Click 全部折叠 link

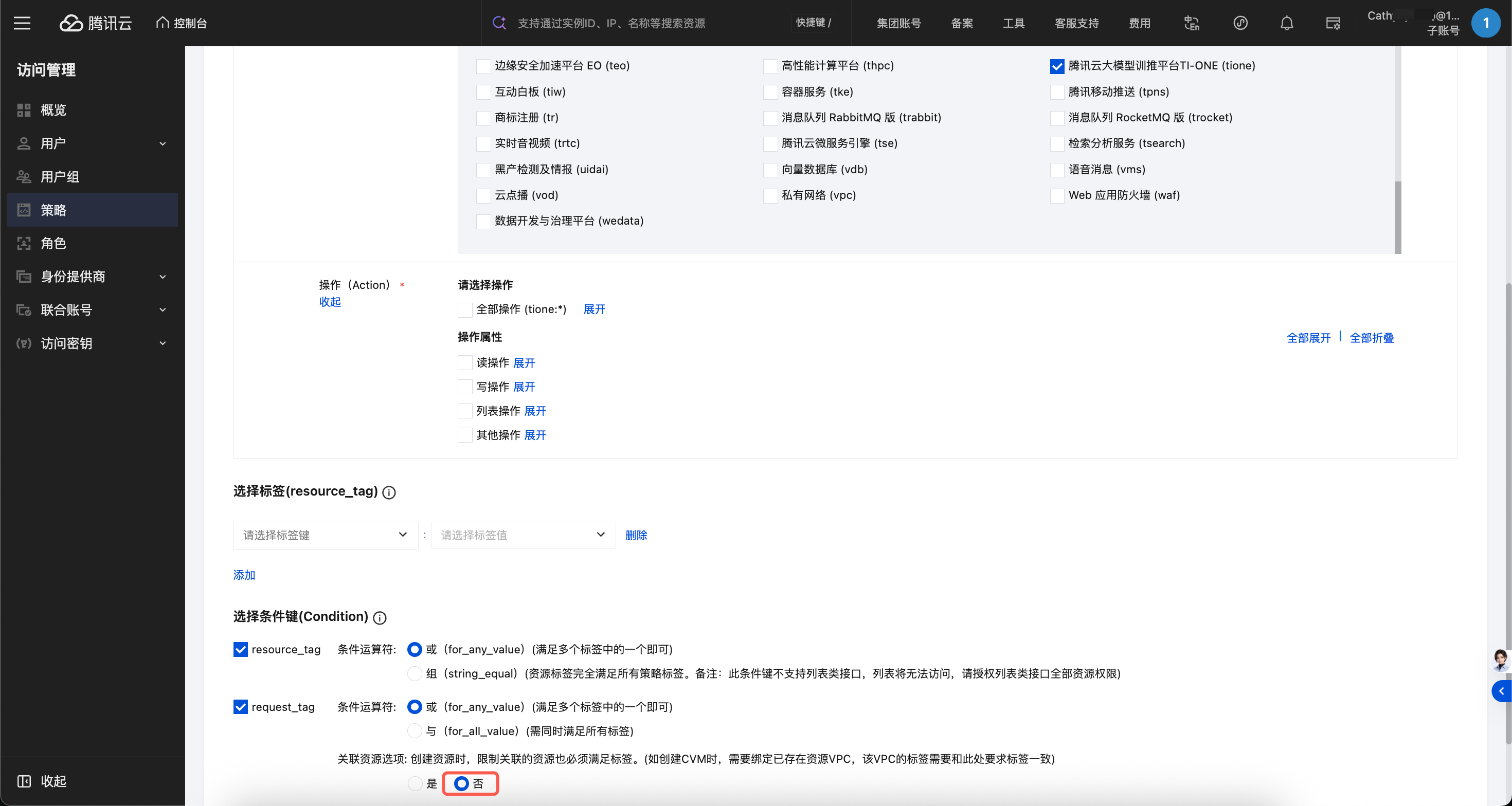pyautogui.click(x=1372, y=338)
